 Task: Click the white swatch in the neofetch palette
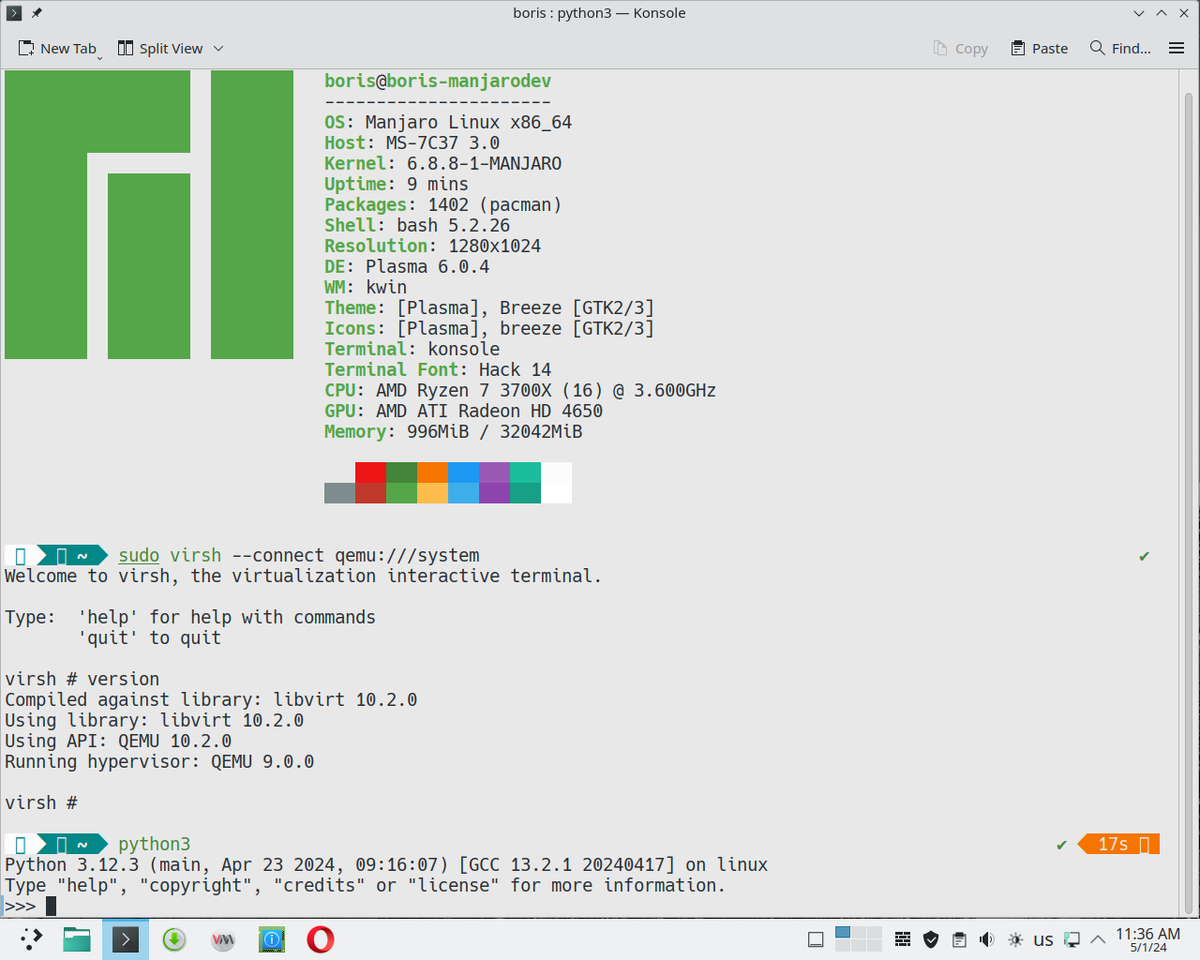(x=556, y=483)
